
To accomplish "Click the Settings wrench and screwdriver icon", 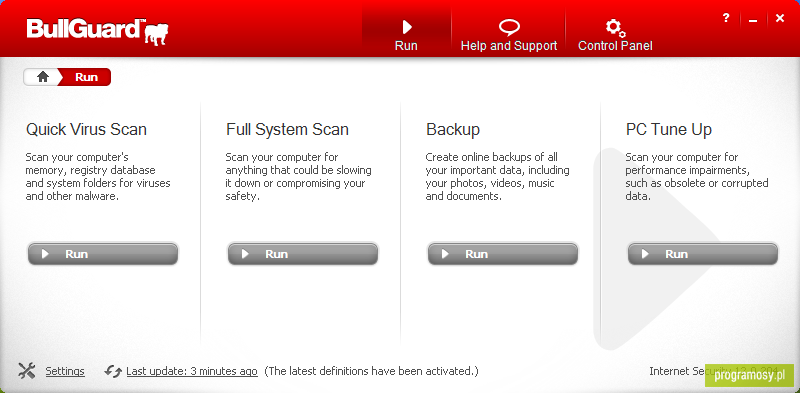I will coord(27,371).
